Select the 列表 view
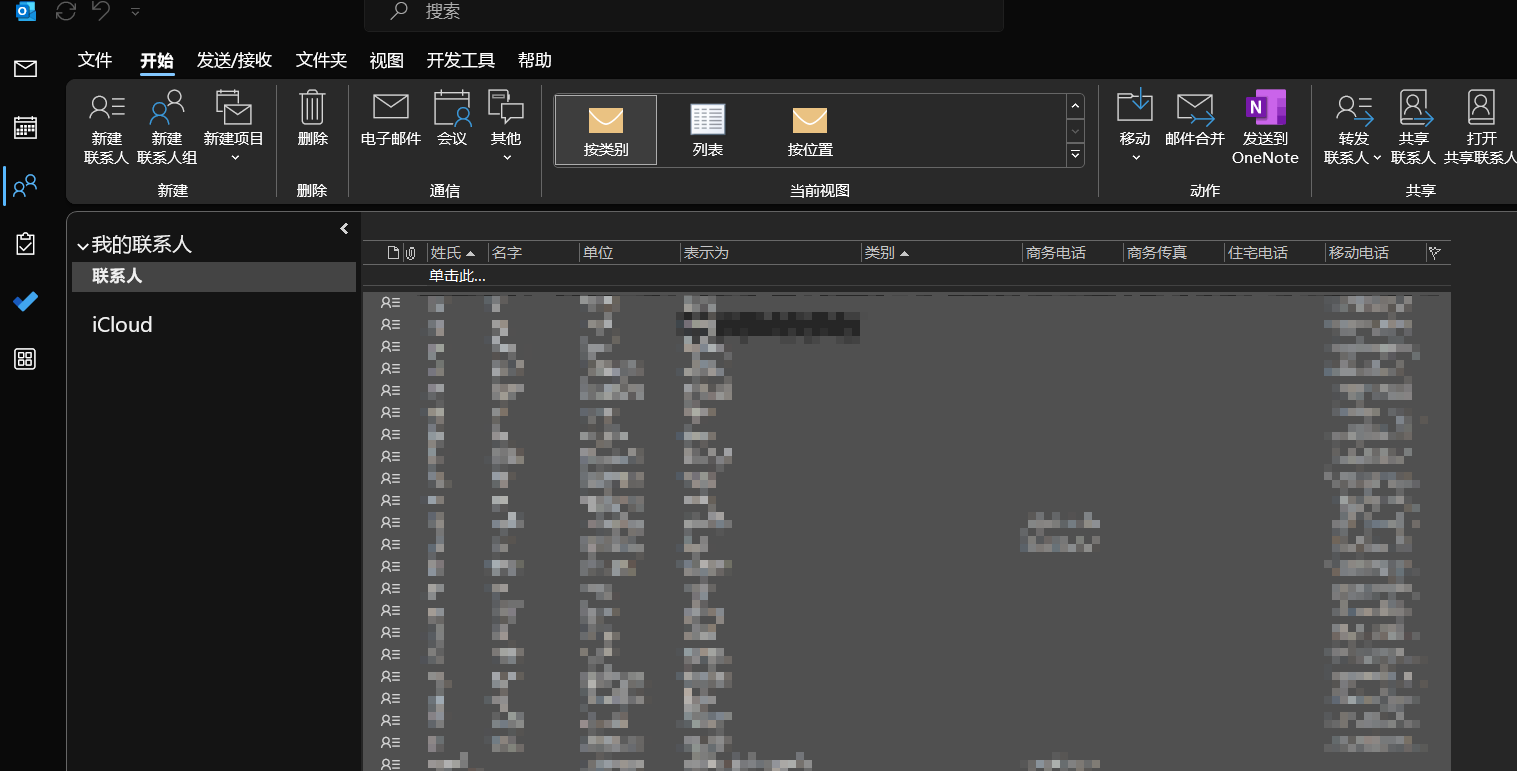The image size is (1517, 771). click(x=708, y=130)
